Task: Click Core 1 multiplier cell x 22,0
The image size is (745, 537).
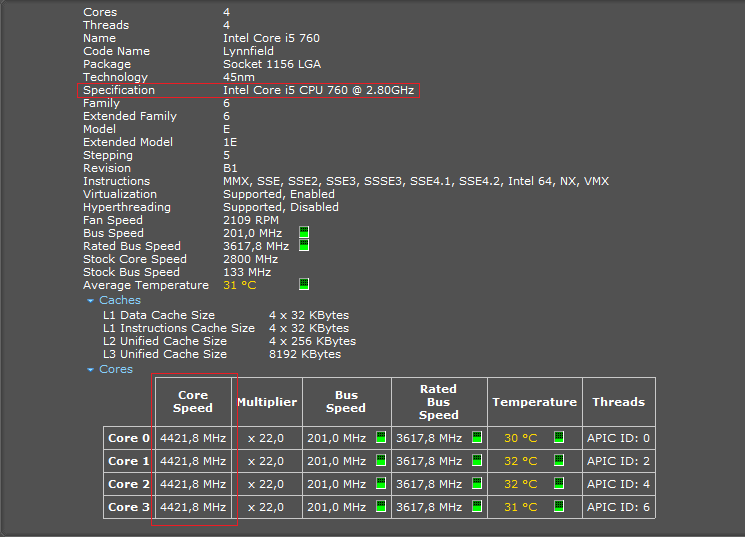Action: pyautogui.click(x=267, y=461)
